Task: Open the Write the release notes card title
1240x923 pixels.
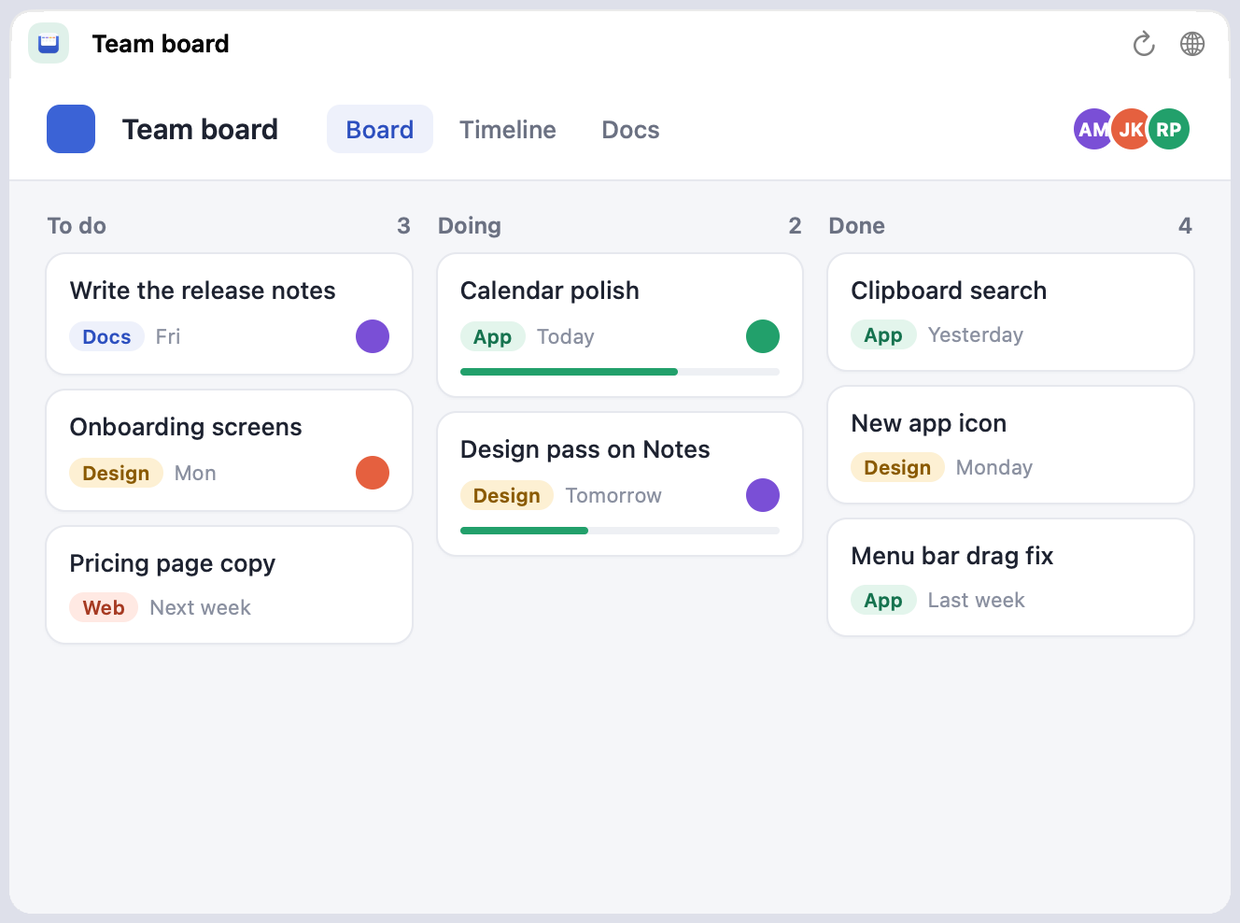Action: [203, 290]
